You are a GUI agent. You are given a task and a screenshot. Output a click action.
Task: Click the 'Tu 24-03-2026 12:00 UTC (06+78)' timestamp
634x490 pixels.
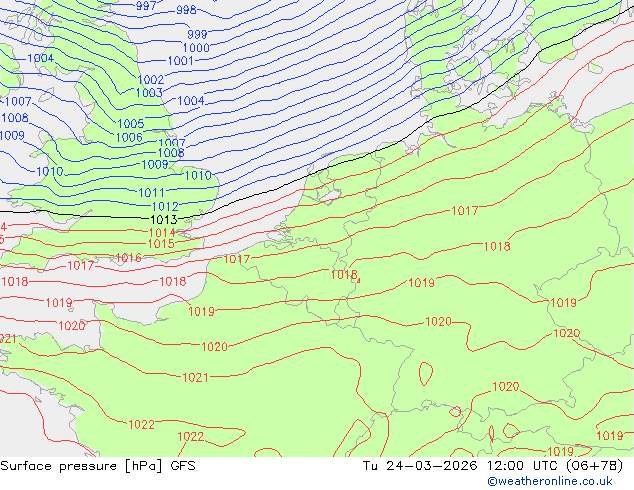(493, 466)
